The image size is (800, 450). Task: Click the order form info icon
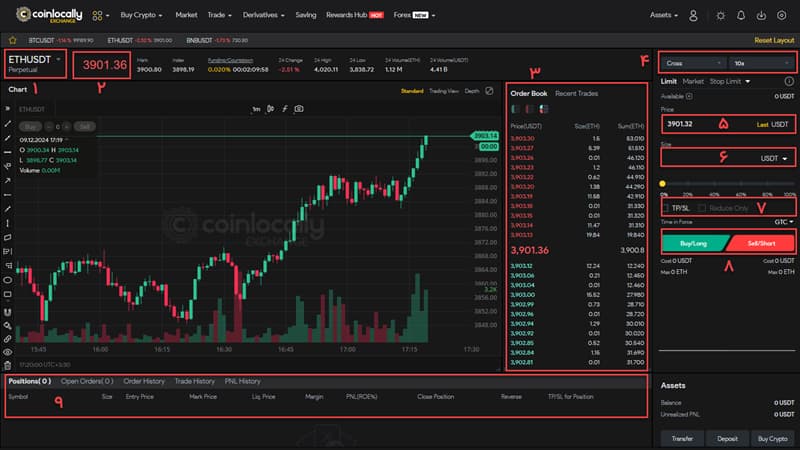[x=789, y=81]
